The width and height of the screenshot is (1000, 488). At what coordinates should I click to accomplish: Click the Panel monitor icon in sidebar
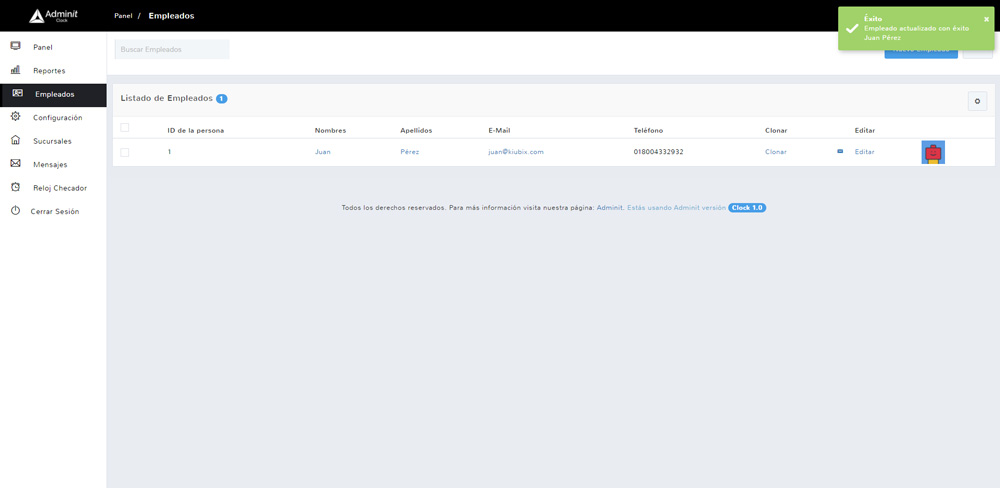[15, 47]
